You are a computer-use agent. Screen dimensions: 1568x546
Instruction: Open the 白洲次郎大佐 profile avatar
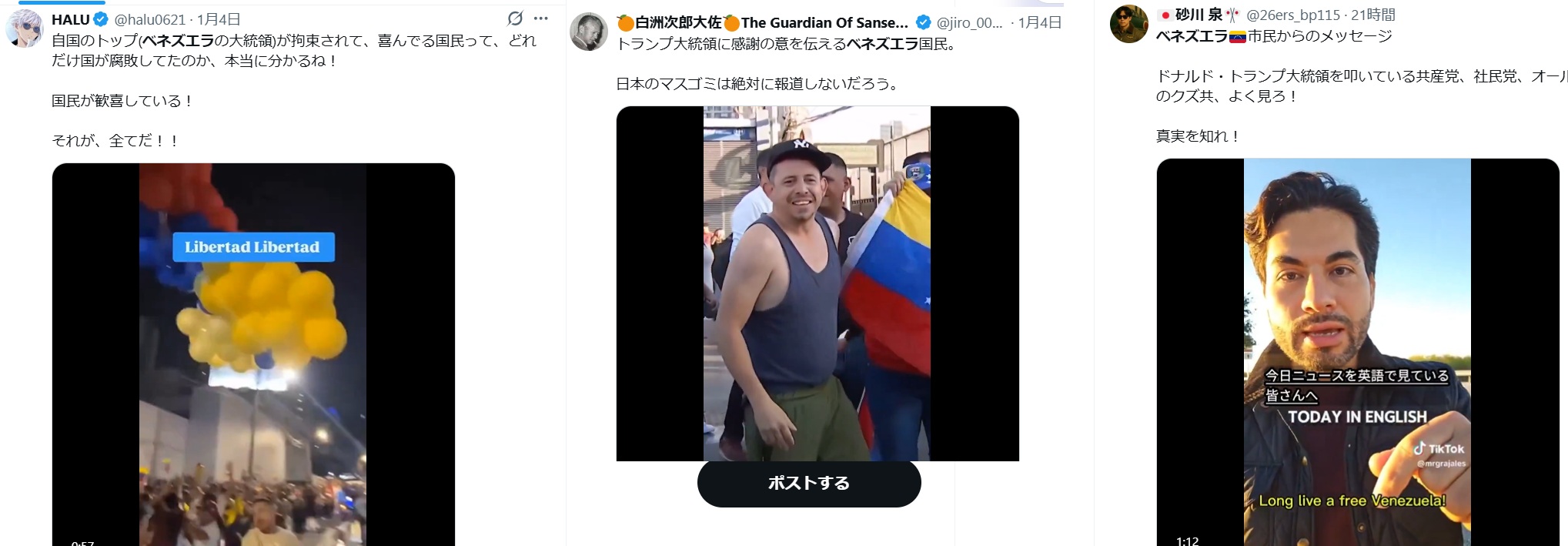click(589, 32)
